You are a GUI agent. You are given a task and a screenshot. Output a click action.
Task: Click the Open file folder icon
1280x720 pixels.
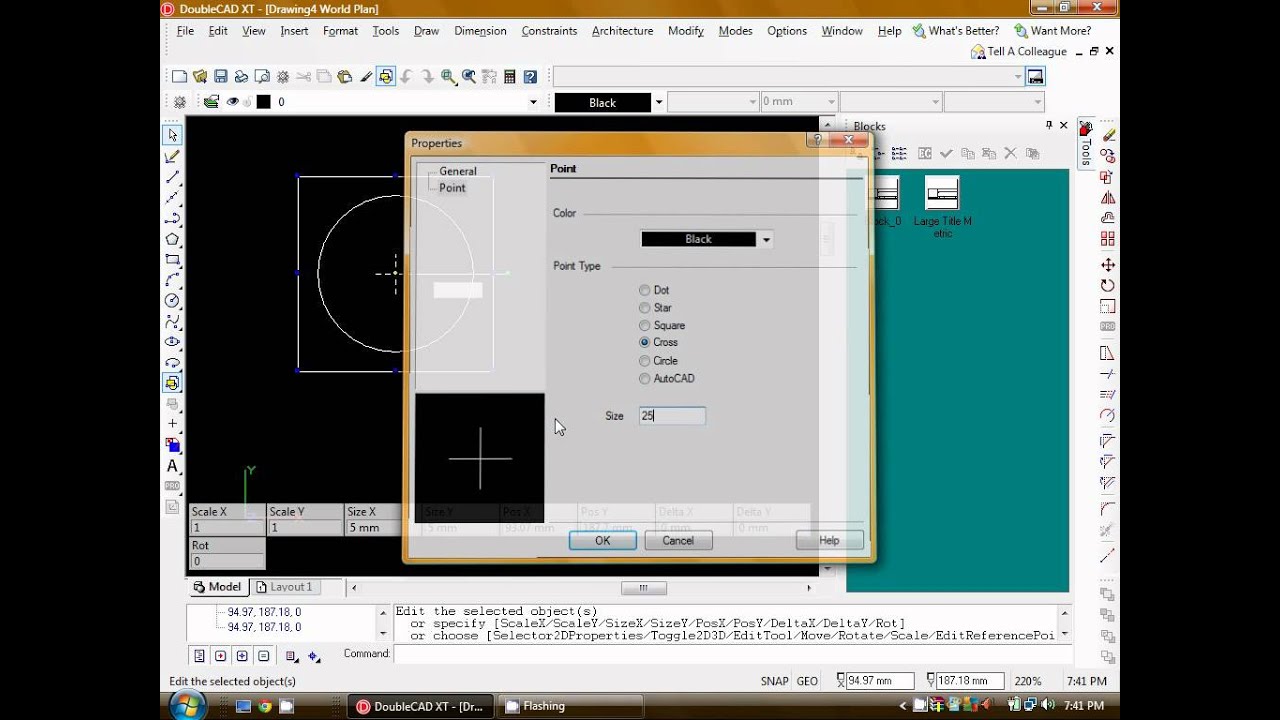pyautogui.click(x=200, y=76)
